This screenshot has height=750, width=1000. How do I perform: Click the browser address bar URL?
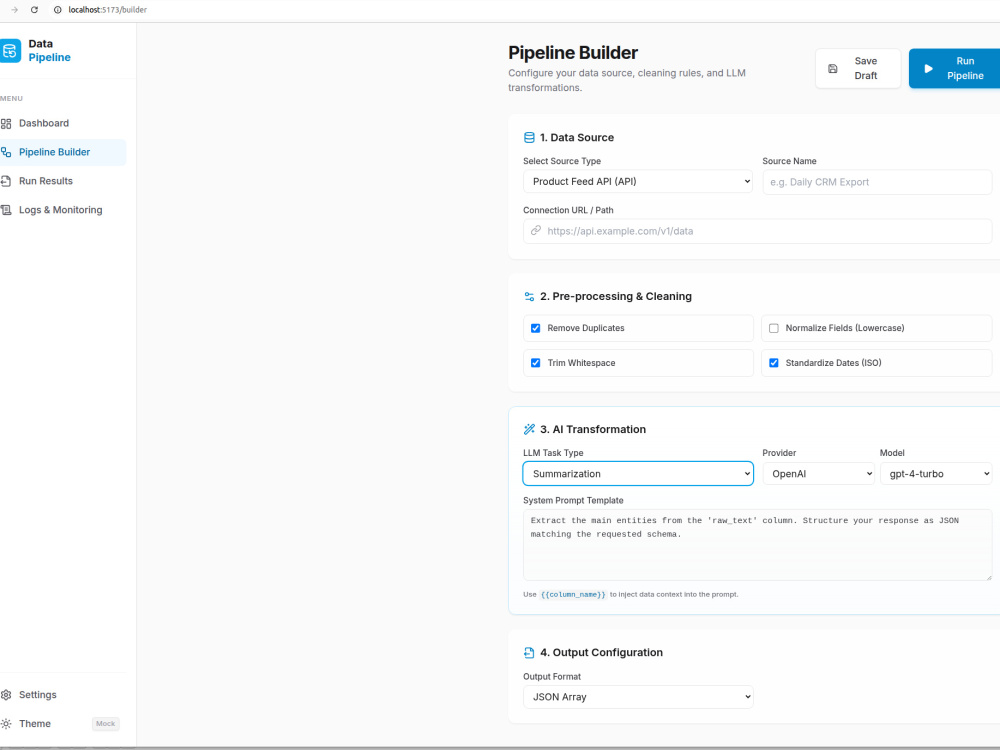107,10
